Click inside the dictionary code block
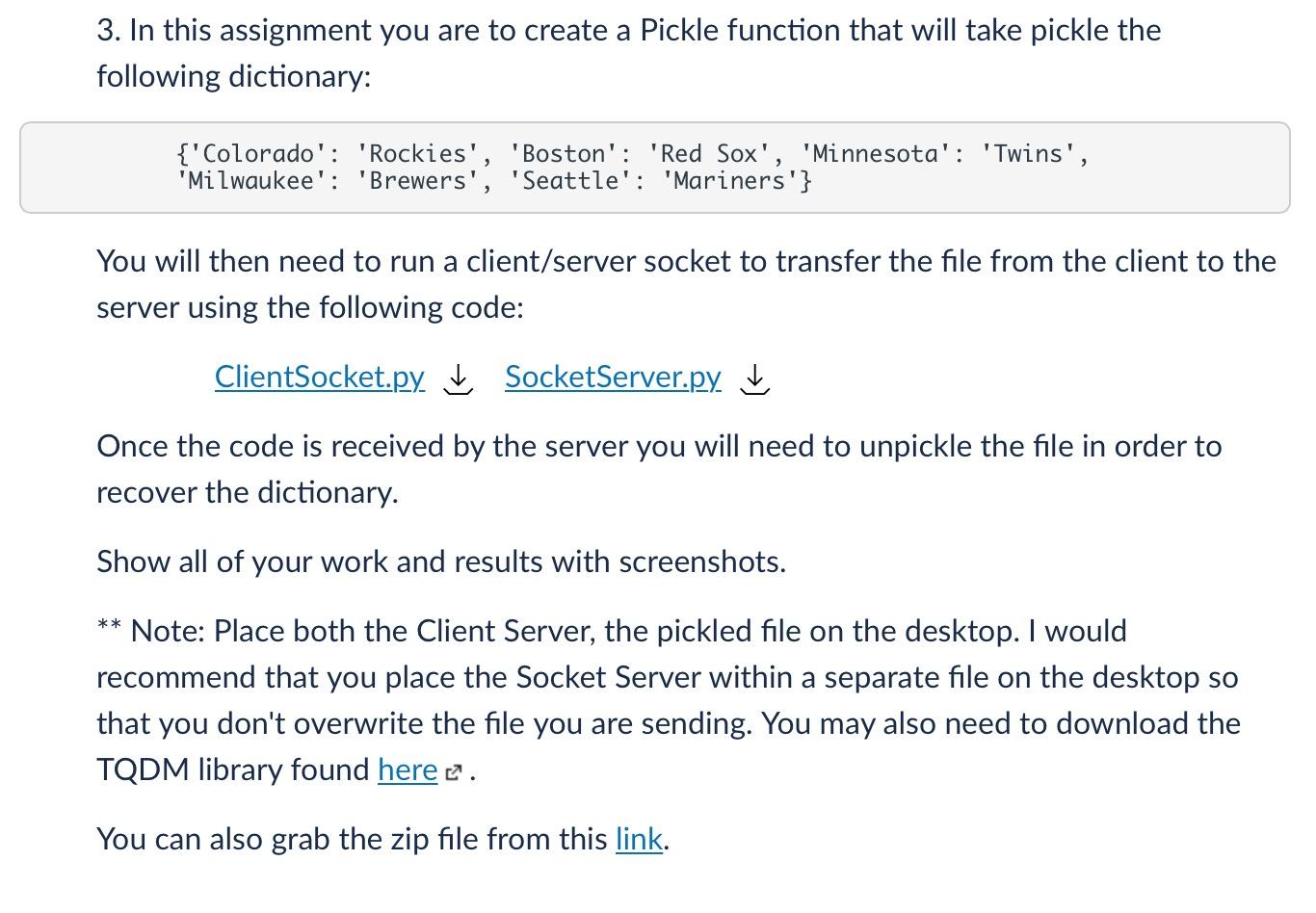The width and height of the screenshot is (1316, 913). tap(655, 168)
